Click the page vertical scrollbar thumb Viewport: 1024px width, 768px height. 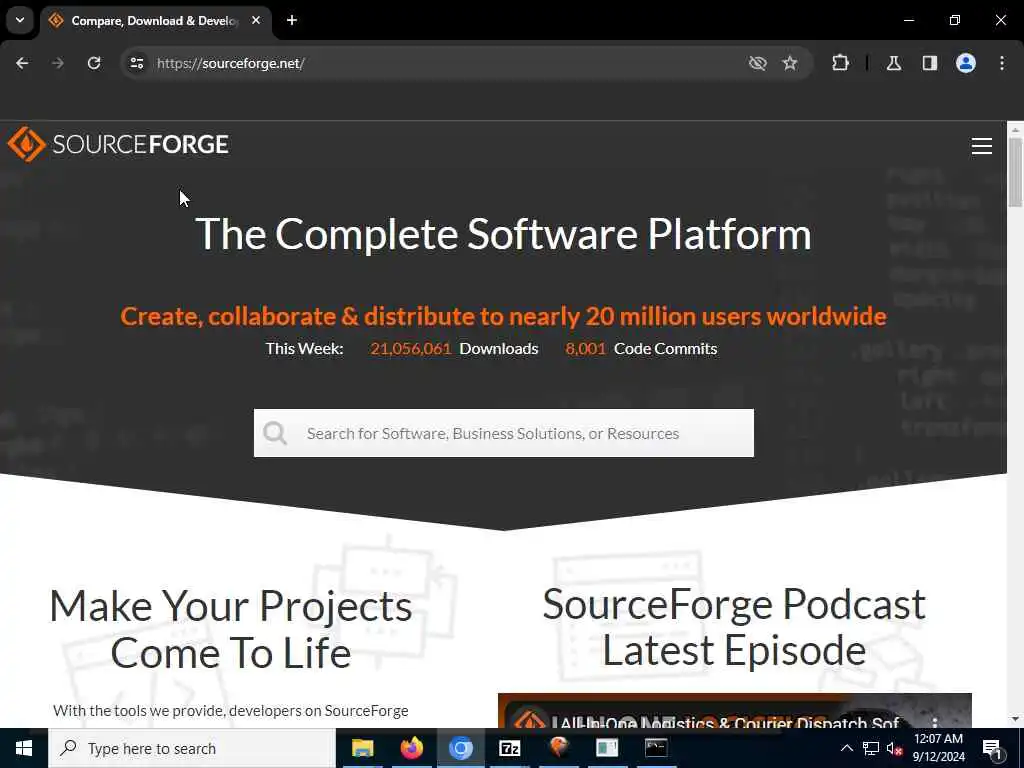(x=1015, y=171)
